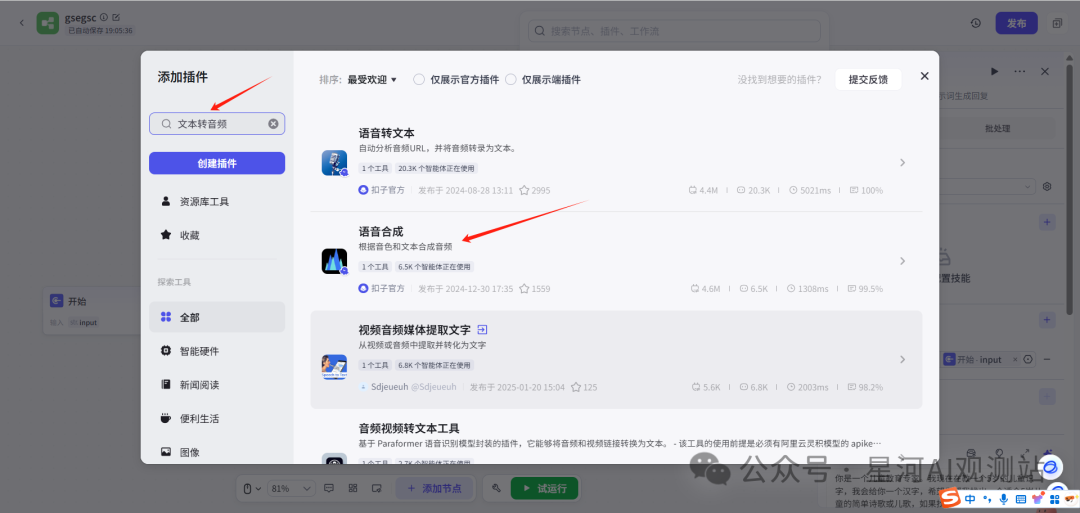
Task: Go back using the top-left arrow
Action: pyautogui.click(x=21, y=23)
